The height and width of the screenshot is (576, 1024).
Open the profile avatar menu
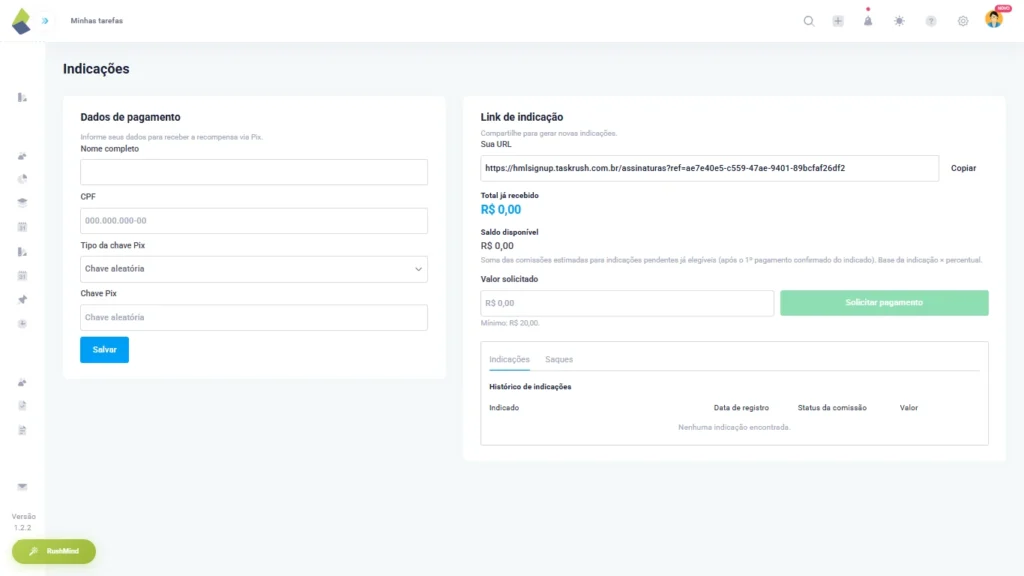tap(992, 20)
